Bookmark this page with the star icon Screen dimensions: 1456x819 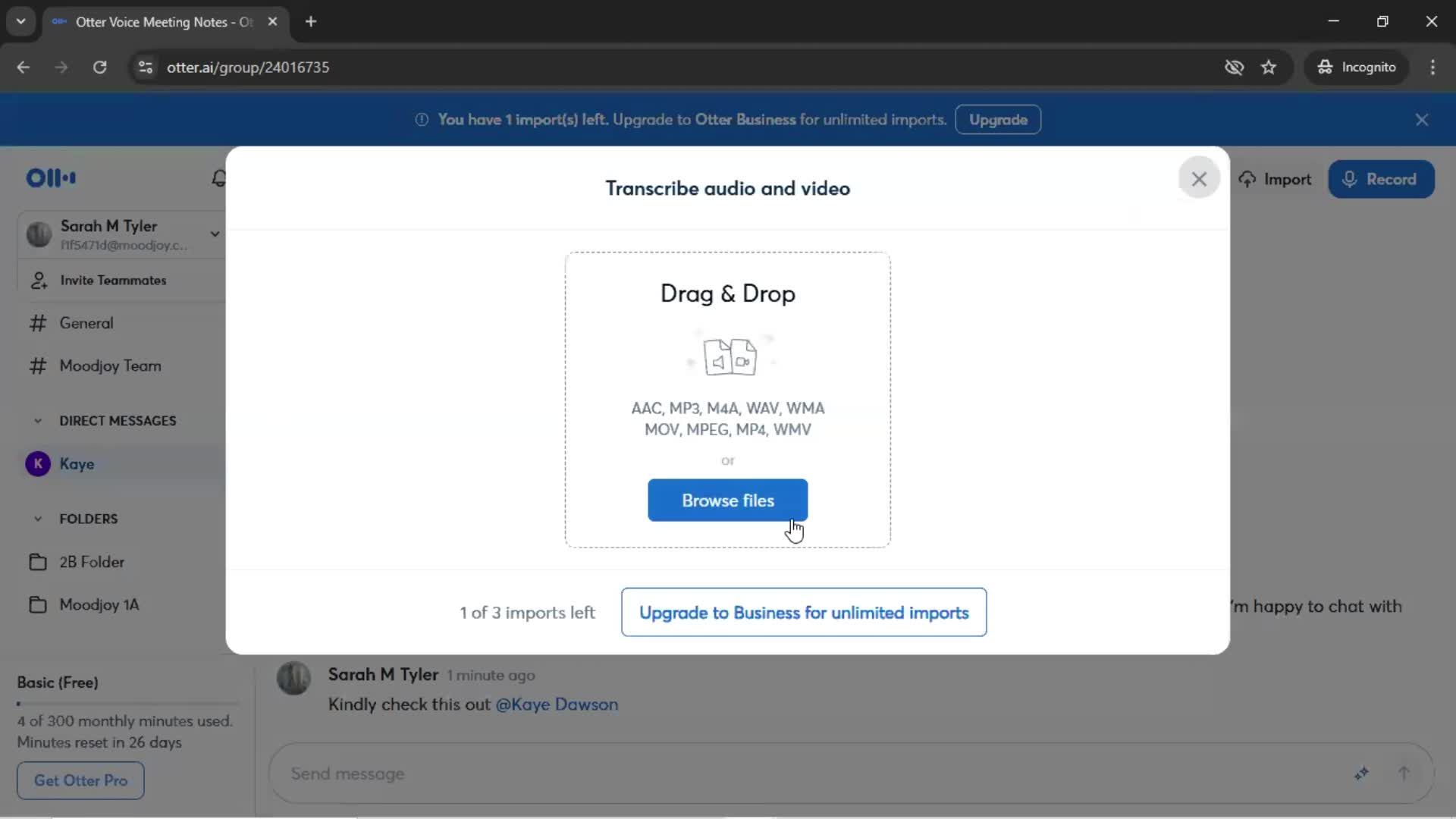click(1269, 67)
